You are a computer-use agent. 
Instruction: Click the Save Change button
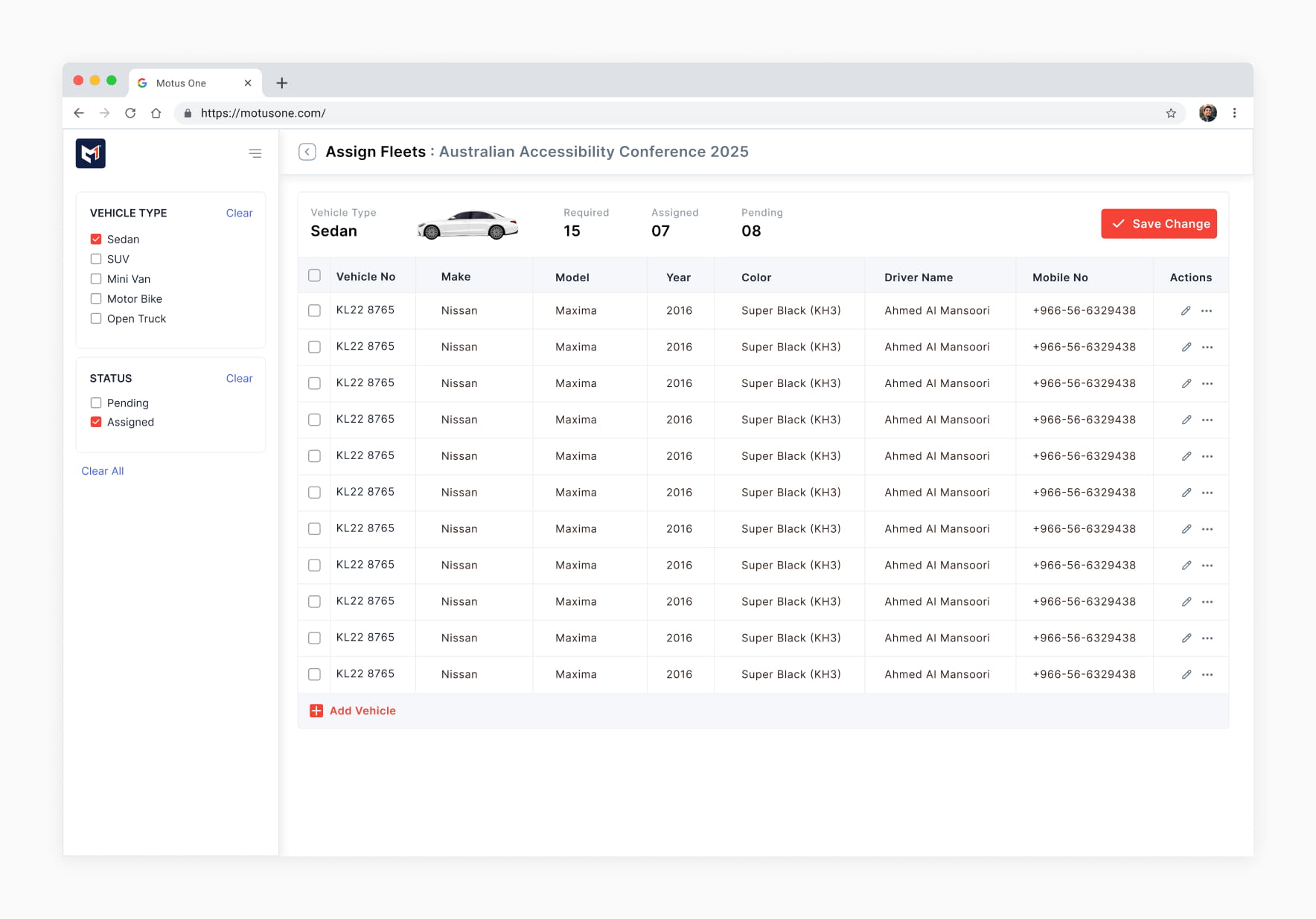(x=1159, y=224)
